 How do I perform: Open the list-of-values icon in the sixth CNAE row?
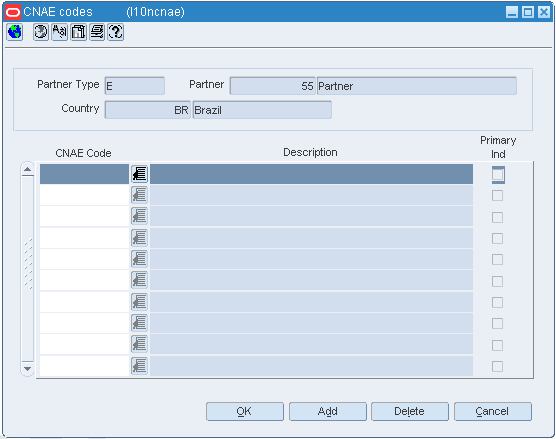coord(139,280)
